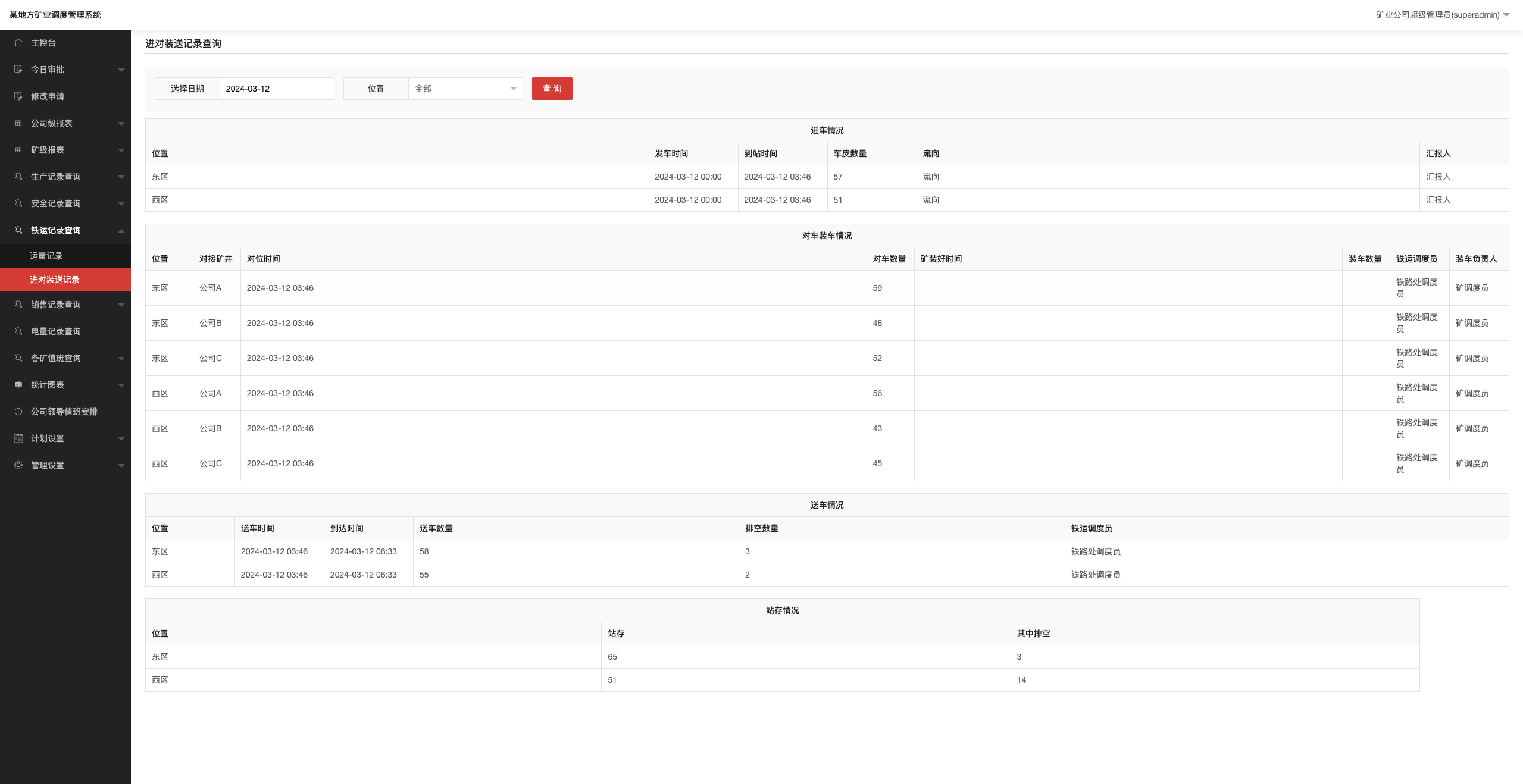Click the 车皮数量 value 51 for 西区
1523x784 pixels.
[838, 200]
